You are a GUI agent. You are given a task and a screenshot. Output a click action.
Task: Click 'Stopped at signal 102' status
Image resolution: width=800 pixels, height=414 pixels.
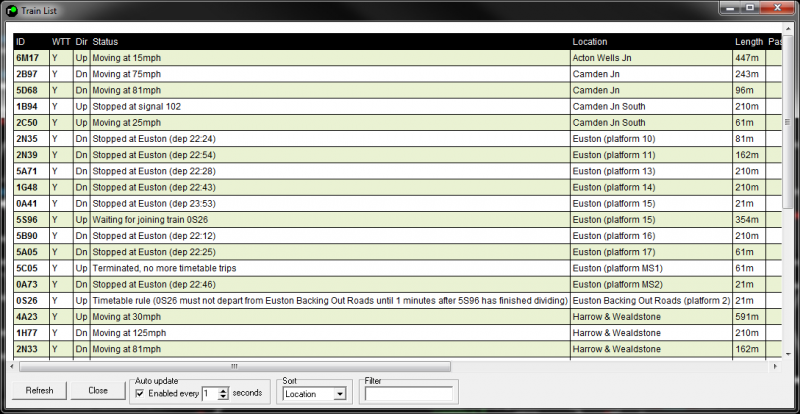pyautogui.click(x=136, y=107)
